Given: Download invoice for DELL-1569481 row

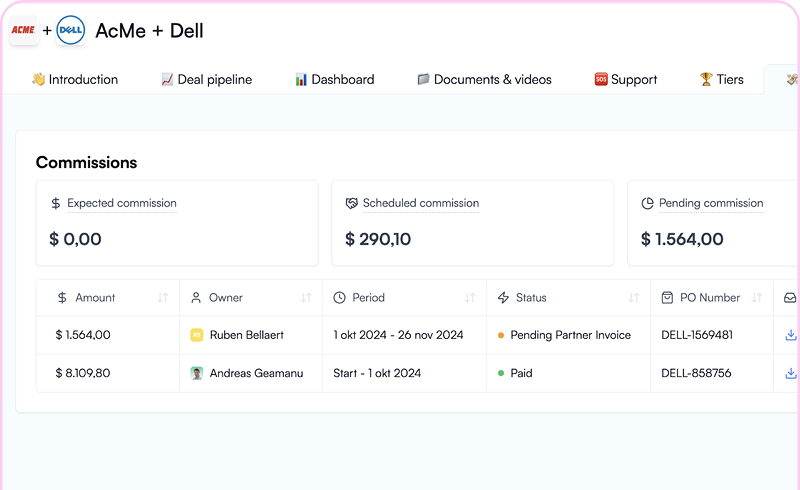Looking at the screenshot, I should (791, 335).
